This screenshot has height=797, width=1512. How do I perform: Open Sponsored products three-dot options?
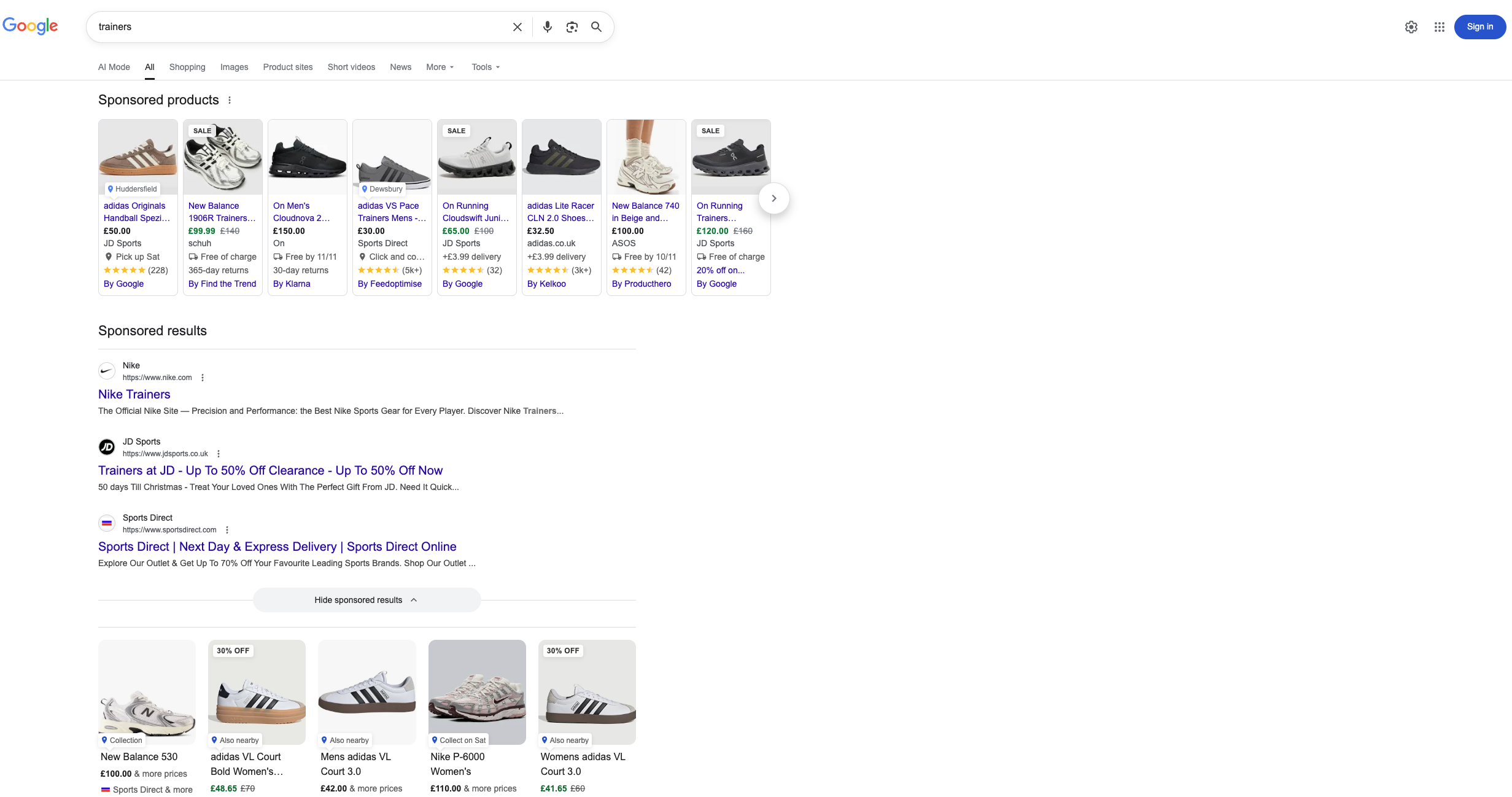click(230, 100)
